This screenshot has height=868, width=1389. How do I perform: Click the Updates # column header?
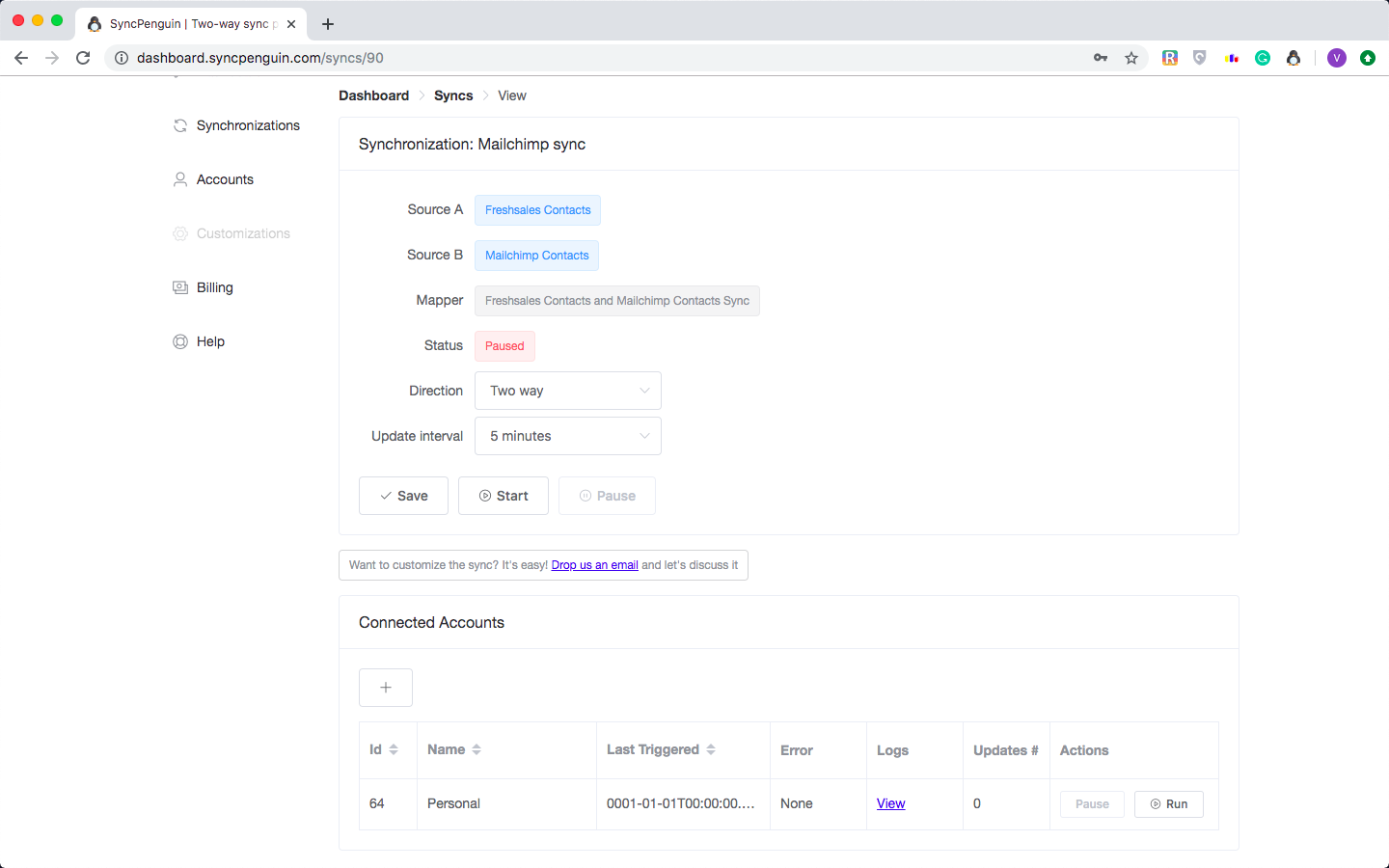1005,750
